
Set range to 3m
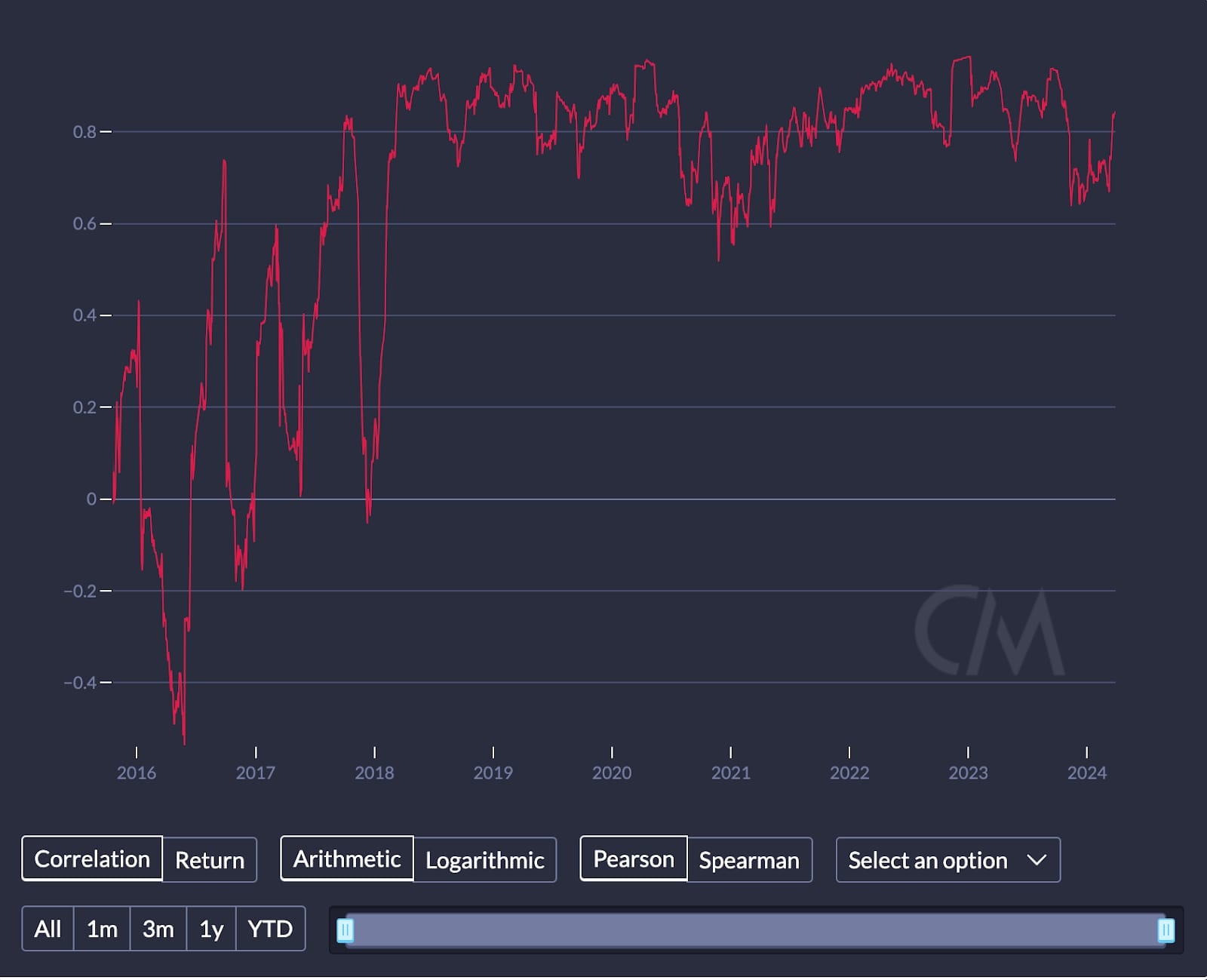pyautogui.click(x=158, y=929)
